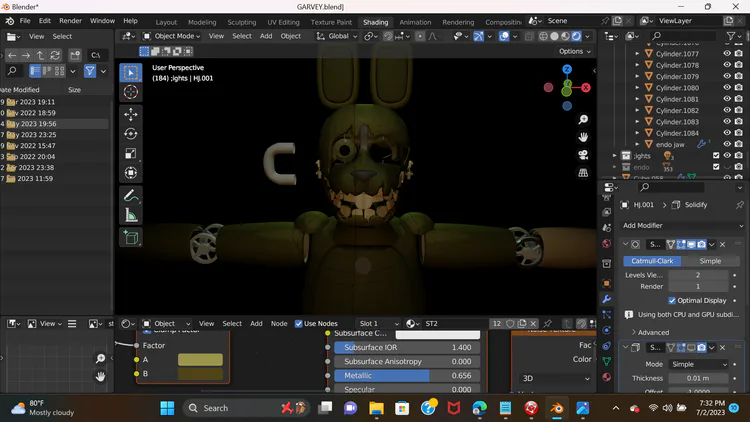This screenshot has width=750, height=422.
Task: Toggle the lights collection exclude checkbox
Action: click(716, 155)
